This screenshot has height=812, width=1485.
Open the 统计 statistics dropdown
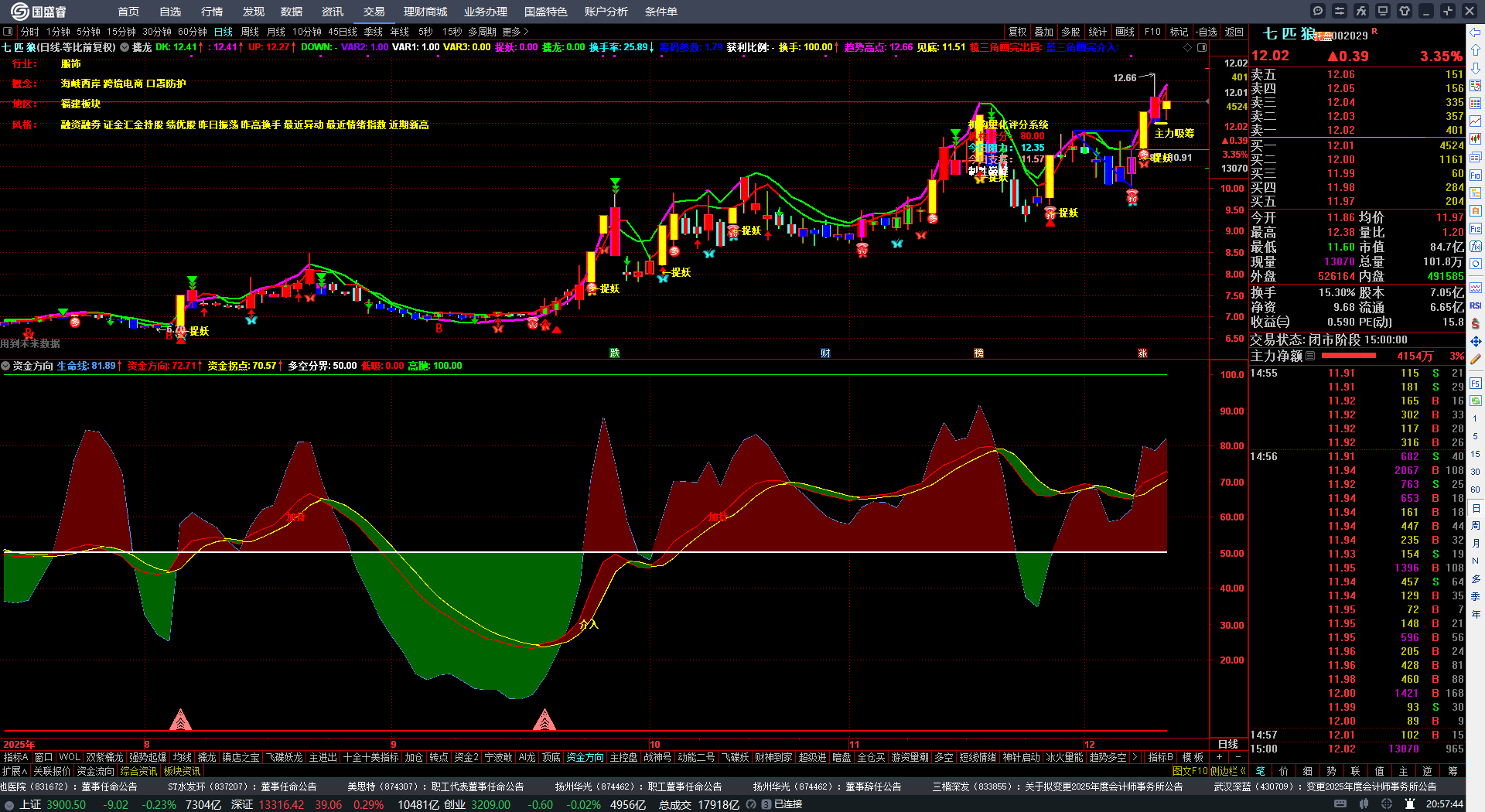click(x=1098, y=32)
